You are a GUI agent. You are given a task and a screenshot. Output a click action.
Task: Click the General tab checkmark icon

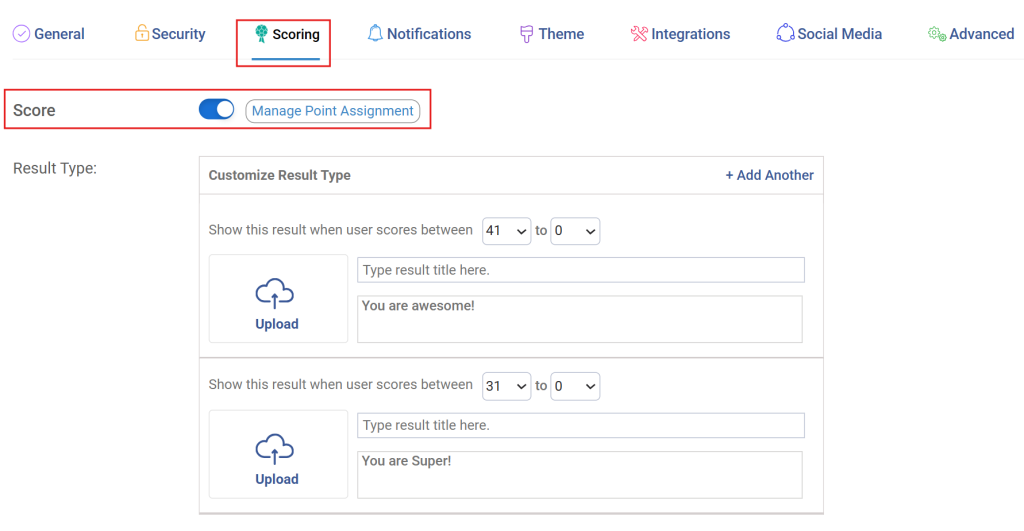click(x=22, y=33)
